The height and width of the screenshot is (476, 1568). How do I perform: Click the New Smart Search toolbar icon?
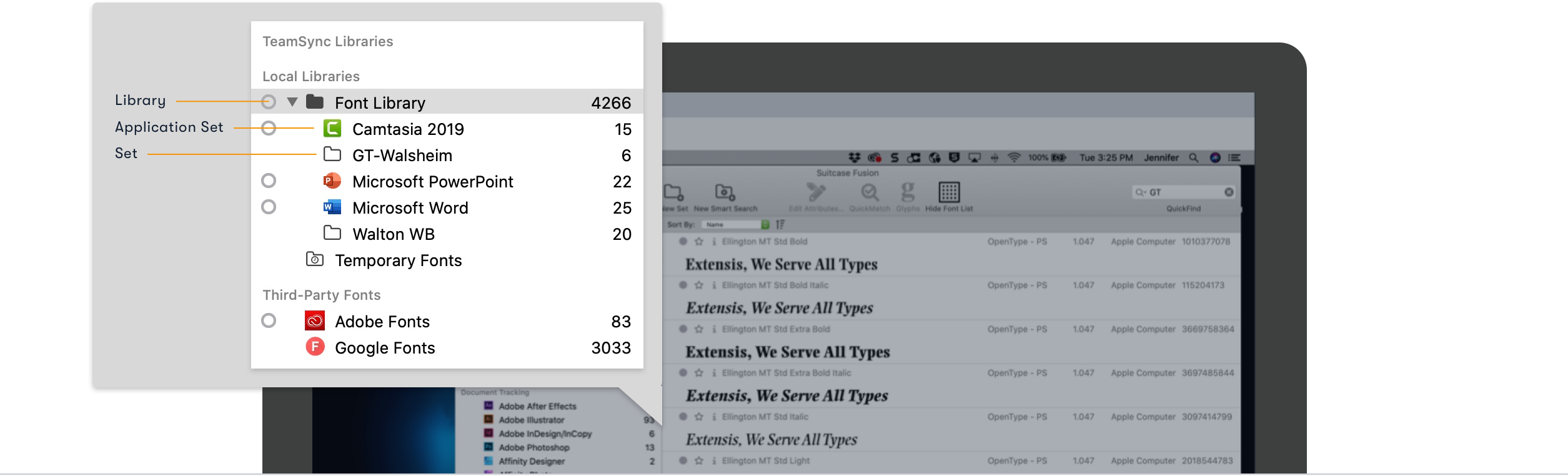pos(725,192)
